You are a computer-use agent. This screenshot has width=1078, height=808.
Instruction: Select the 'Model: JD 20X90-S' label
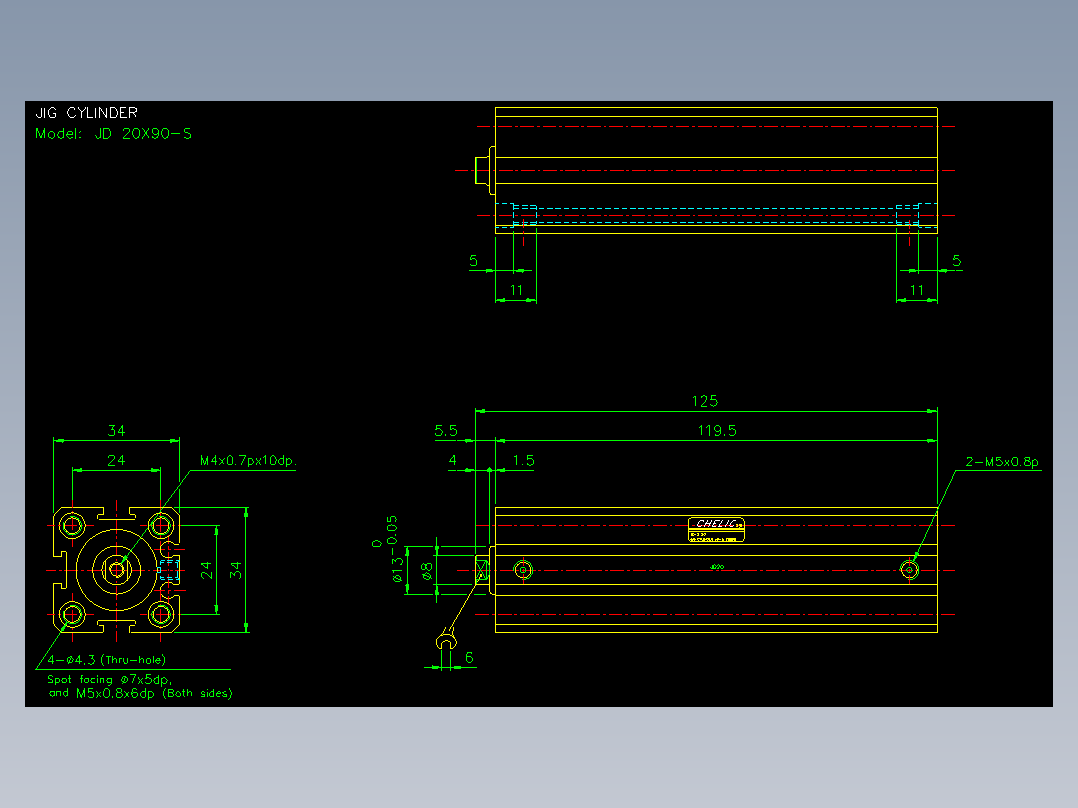[113, 133]
